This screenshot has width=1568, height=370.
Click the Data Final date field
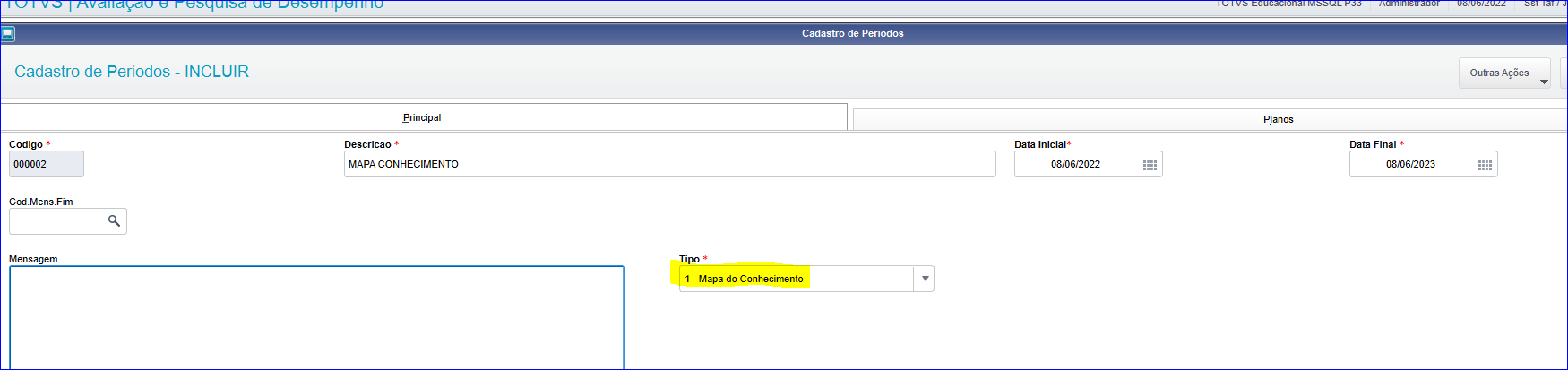coord(1423,164)
